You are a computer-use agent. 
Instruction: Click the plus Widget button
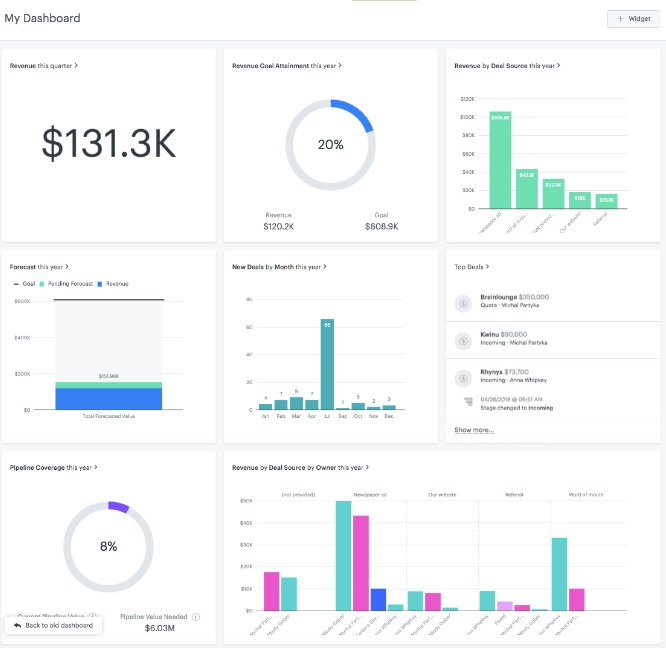633,19
